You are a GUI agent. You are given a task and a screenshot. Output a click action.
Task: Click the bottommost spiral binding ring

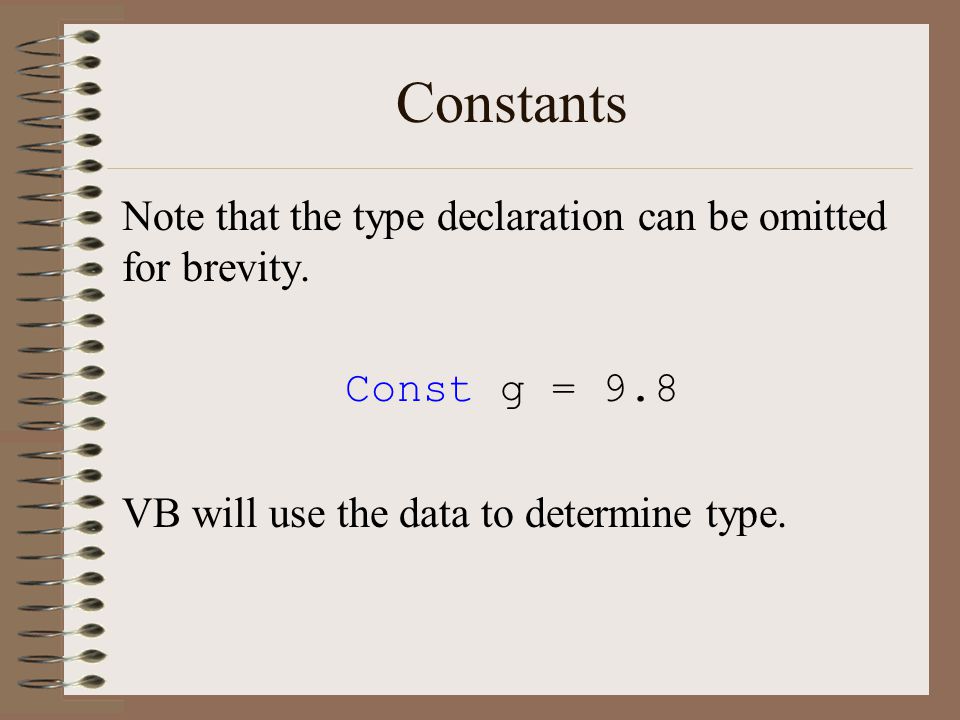point(61,682)
